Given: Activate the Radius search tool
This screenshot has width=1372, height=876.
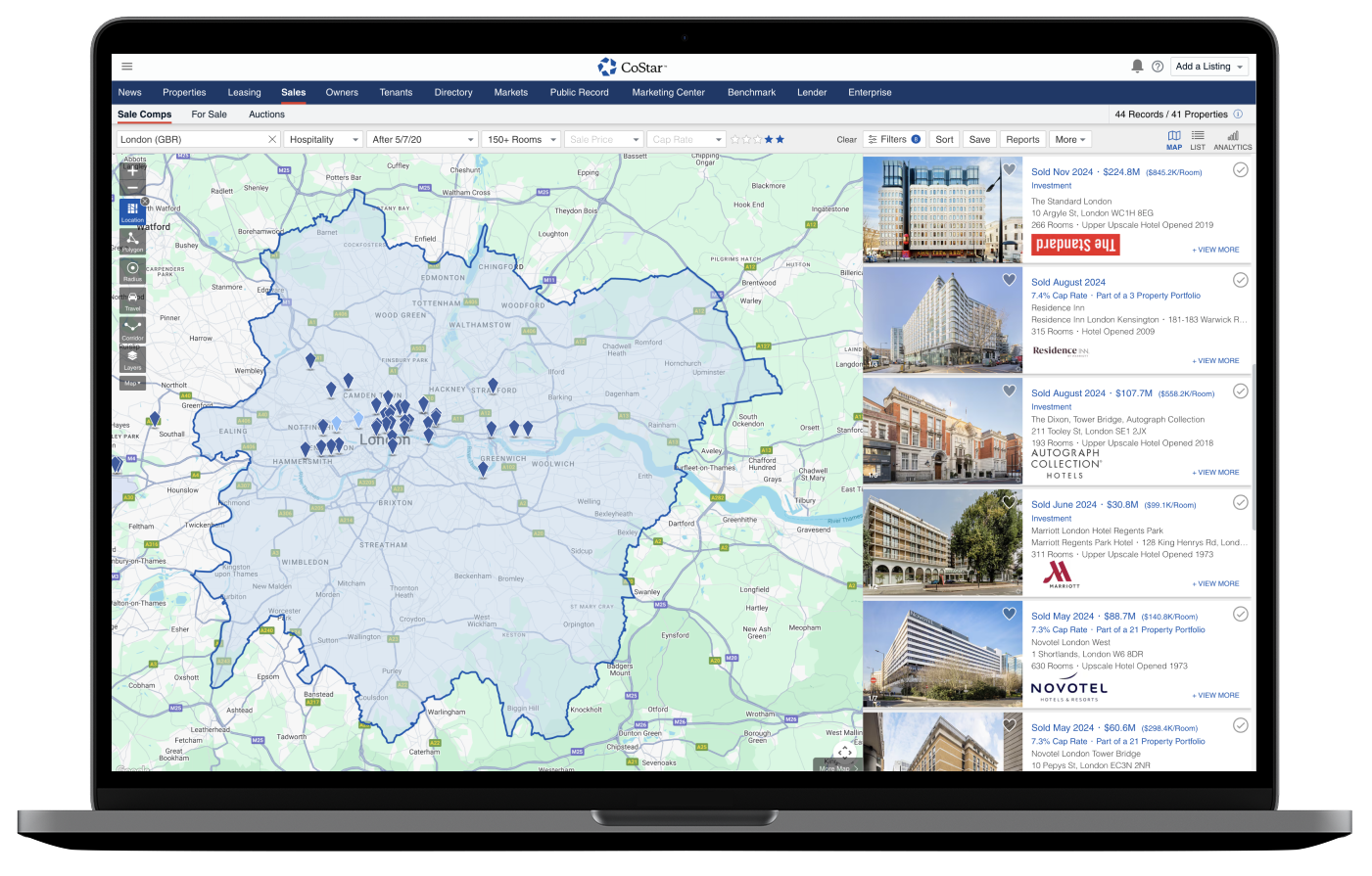Looking at the screenshot, I should click(x=132, y=270).
